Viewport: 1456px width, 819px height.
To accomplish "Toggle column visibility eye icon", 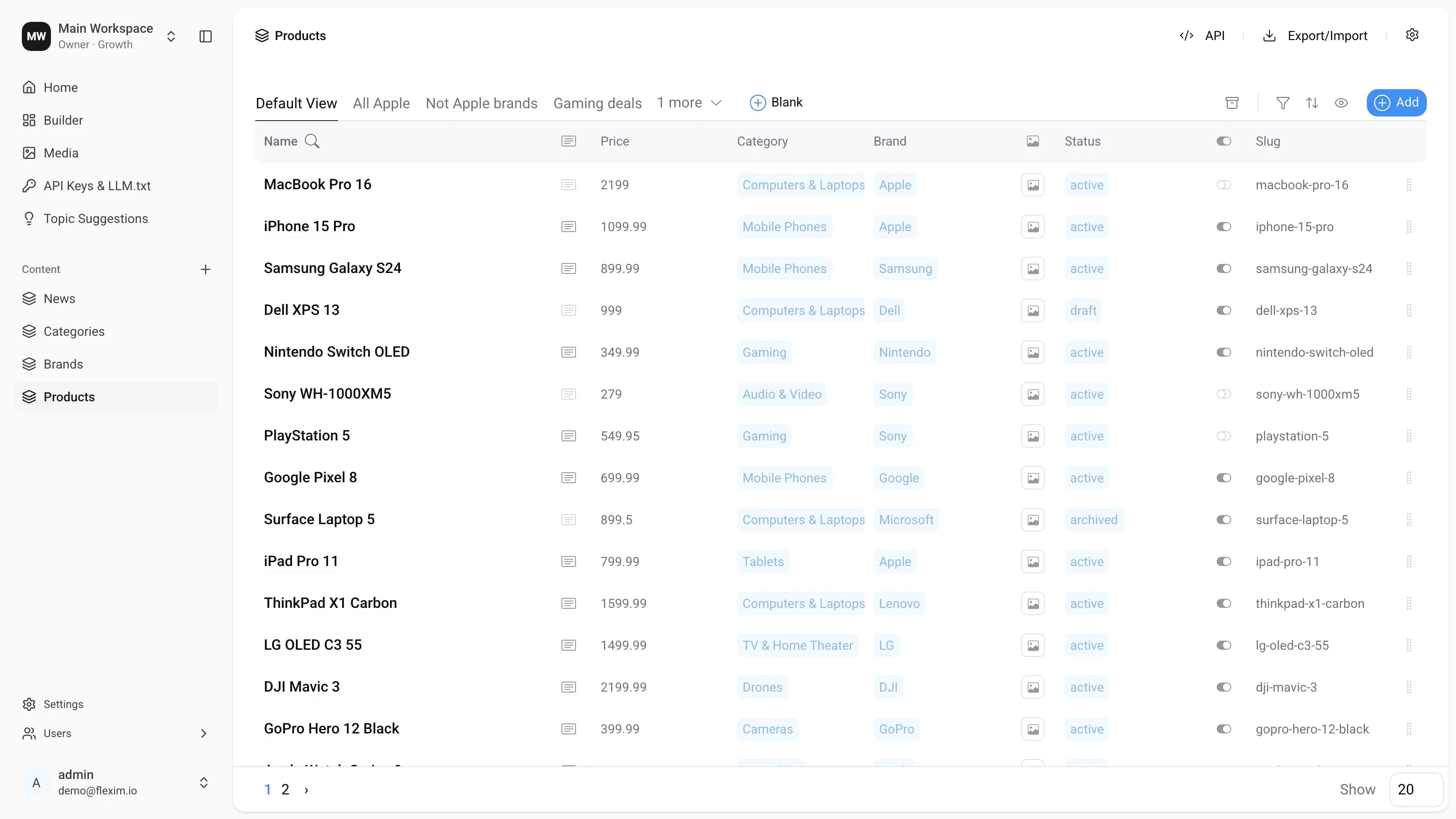I will (1341, 102).
